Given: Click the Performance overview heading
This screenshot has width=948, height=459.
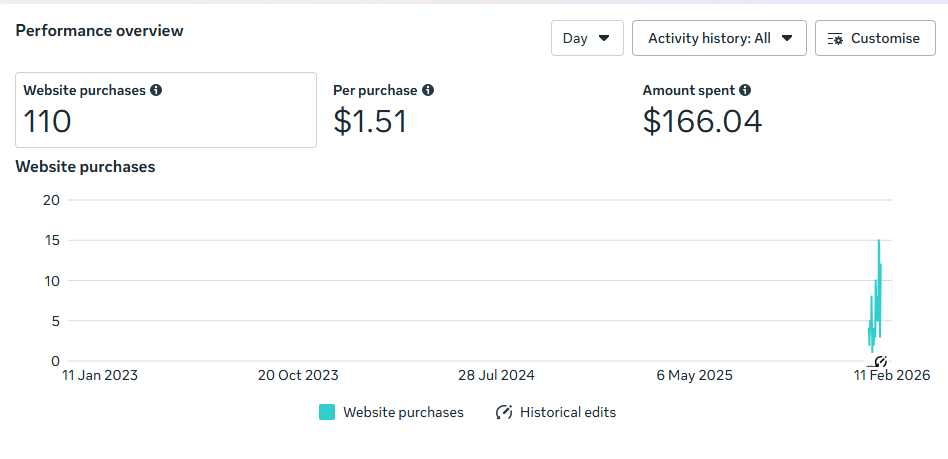Looking at the screenshot, I should coord(99,31).
